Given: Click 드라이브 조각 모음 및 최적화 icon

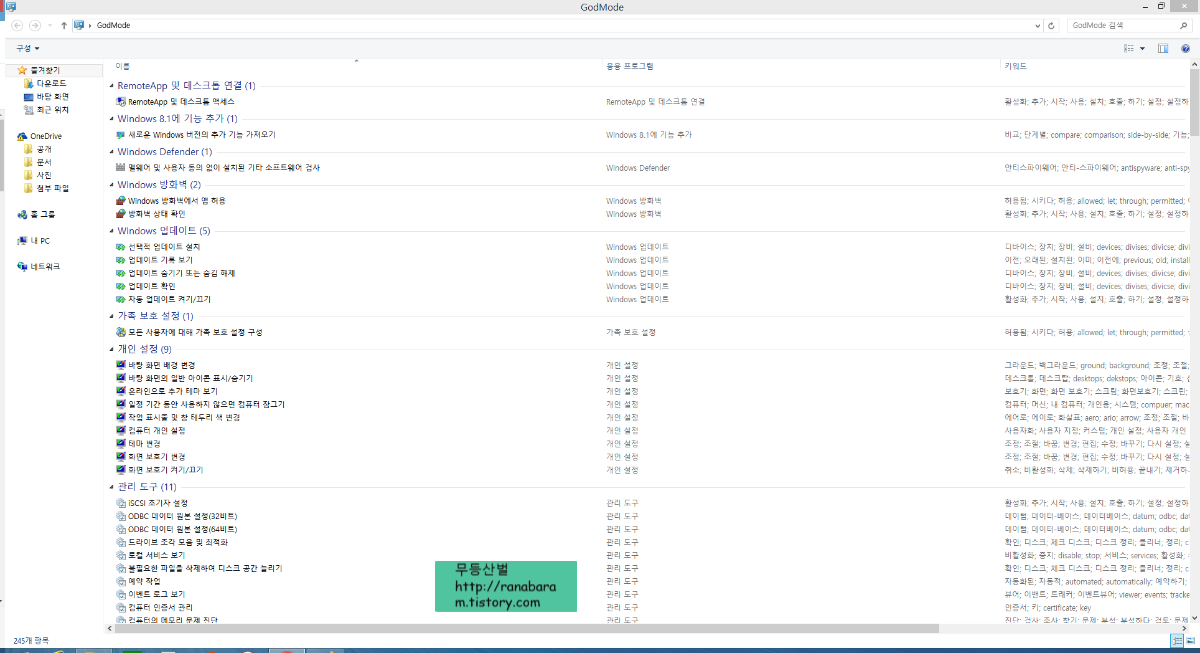Looking at the screenshot, I should [x=121, y=542].
